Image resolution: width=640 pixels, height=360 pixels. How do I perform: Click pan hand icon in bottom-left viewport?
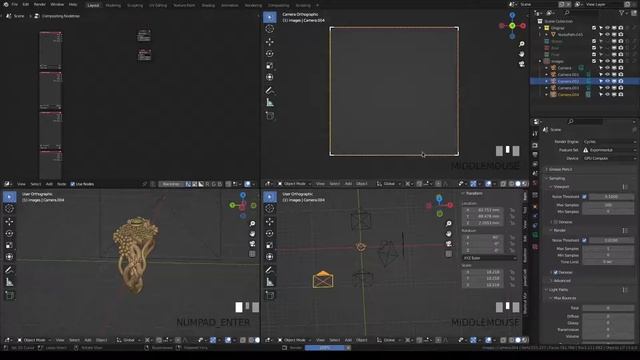coord(252,234)
